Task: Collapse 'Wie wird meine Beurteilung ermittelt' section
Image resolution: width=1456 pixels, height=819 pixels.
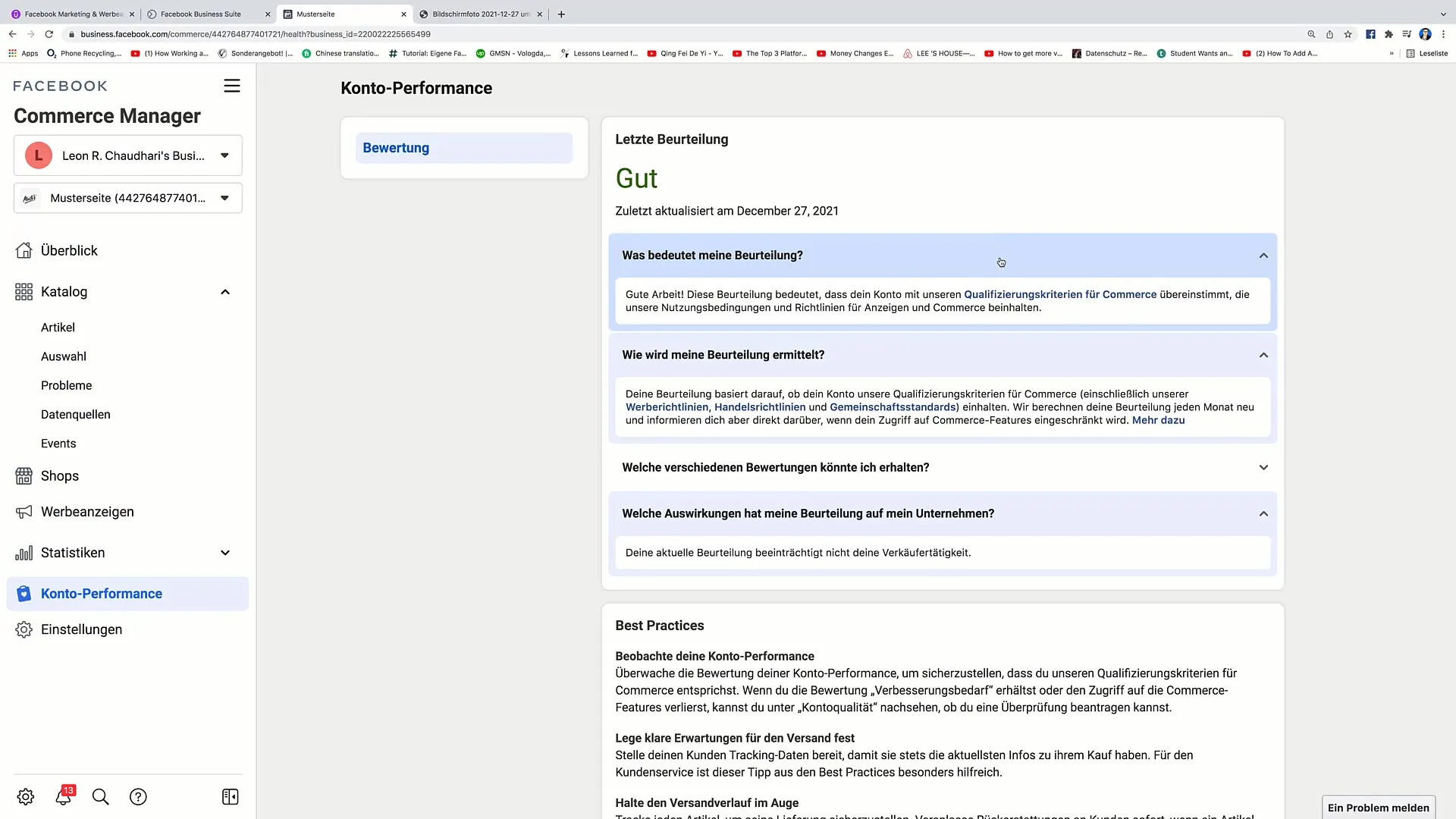Action: [x=1264, y=355]
